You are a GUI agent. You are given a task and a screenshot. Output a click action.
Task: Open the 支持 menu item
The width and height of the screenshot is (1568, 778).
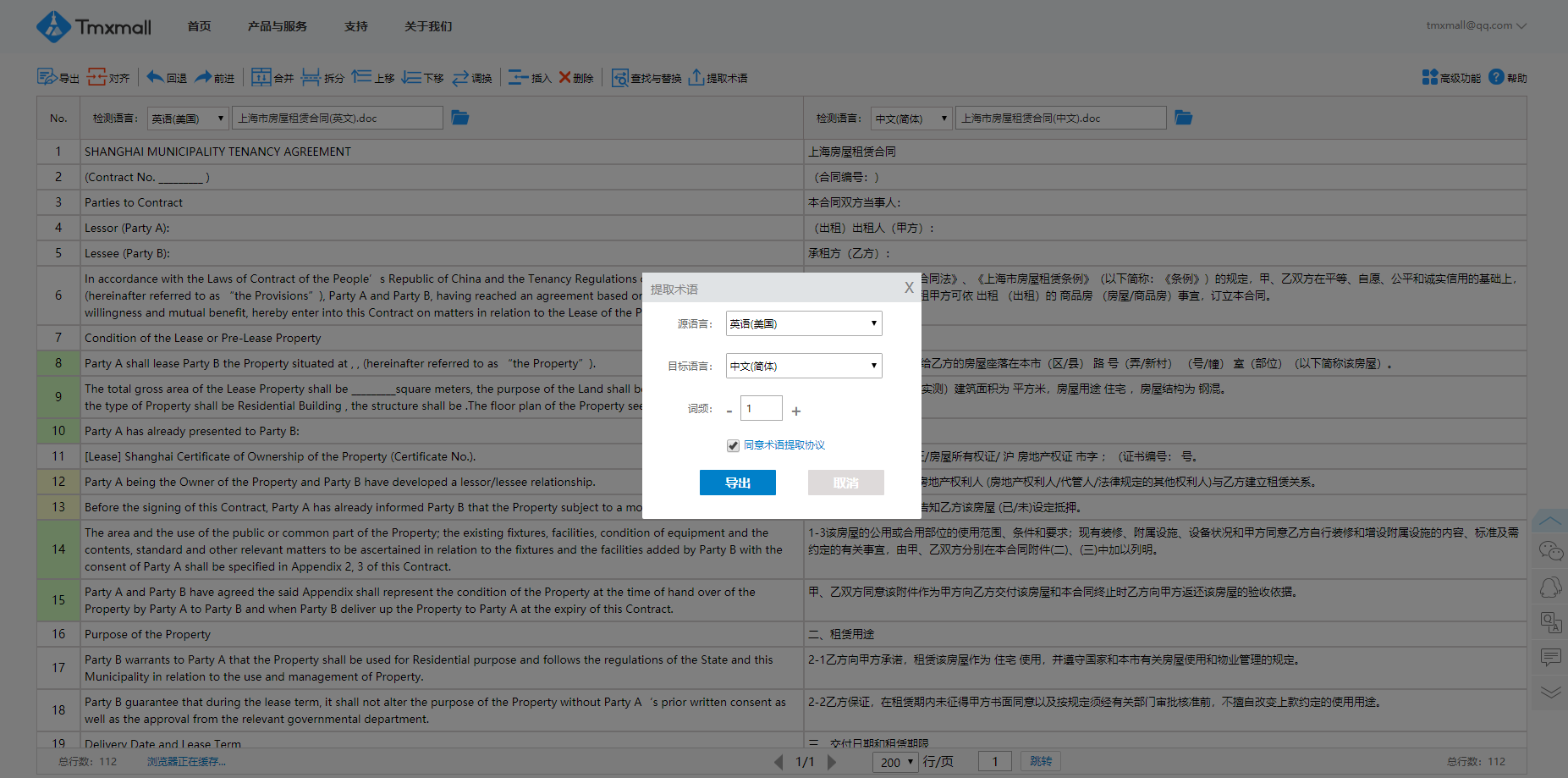click(356, 26)
